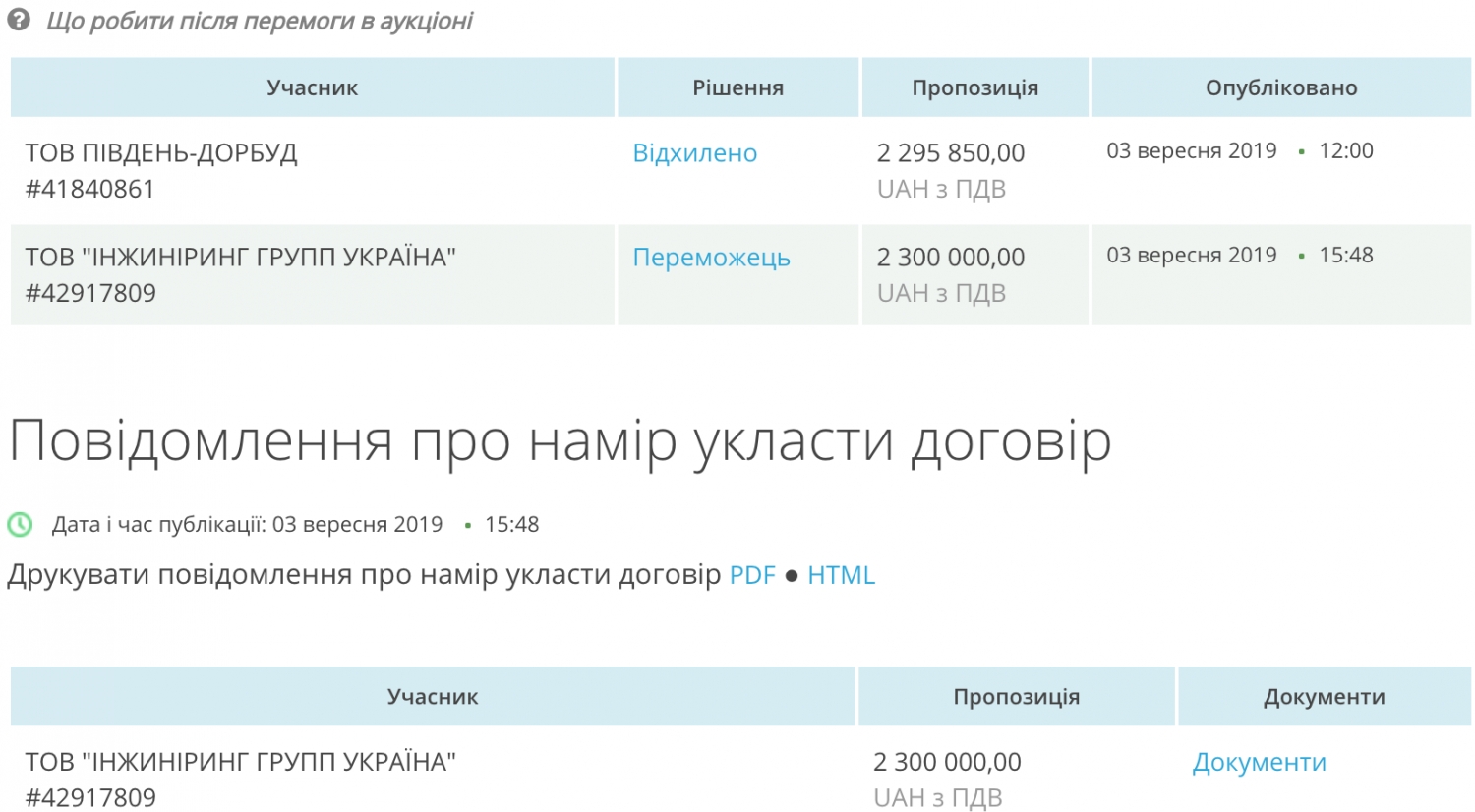Click the question mark help icon
The width and height of the screenshot is (1475, 812).
pyautogui.click(x=19, y=20)
